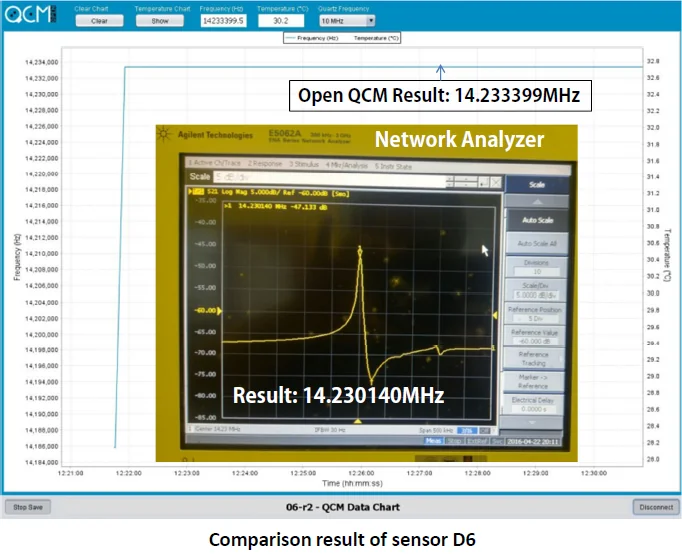This screenshot has width=682, height=554.
Task: Click the Frequency (Hz) vertical axis title
Action: 17,257
